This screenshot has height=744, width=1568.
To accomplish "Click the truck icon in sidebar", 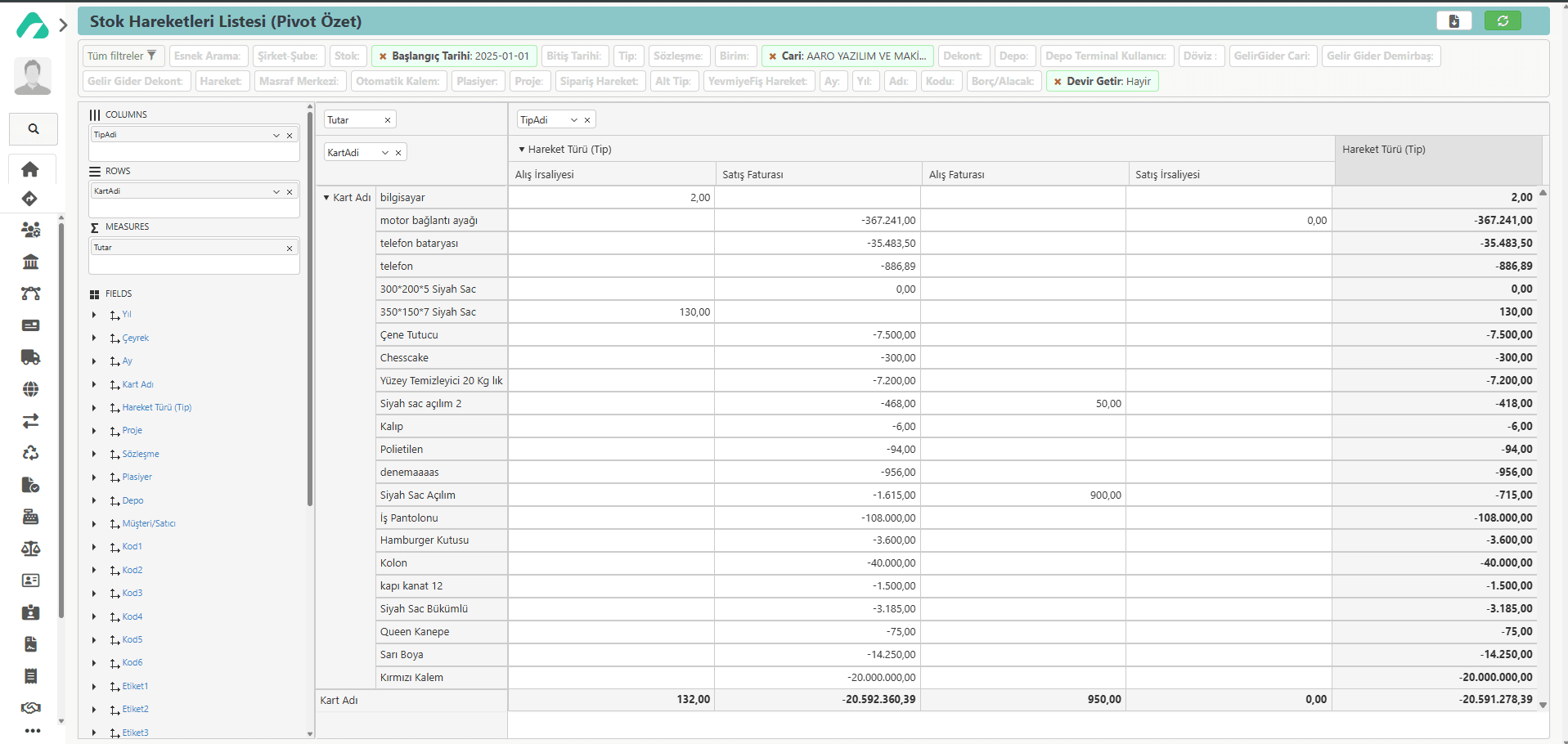I will (x=30, y=357).
